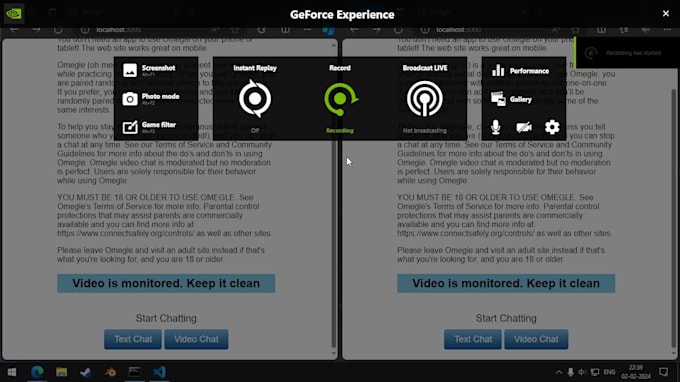Click refresh in the right browser toolbar
This screenshot has height=382, width=680.
point(398,30)
